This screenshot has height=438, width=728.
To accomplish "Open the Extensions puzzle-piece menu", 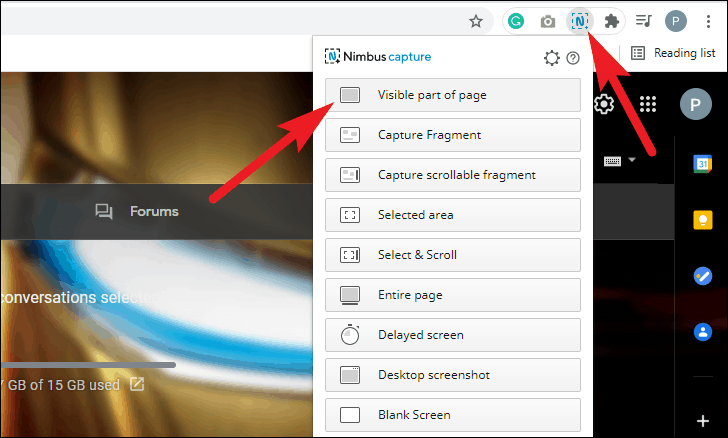I will (611, 21).
